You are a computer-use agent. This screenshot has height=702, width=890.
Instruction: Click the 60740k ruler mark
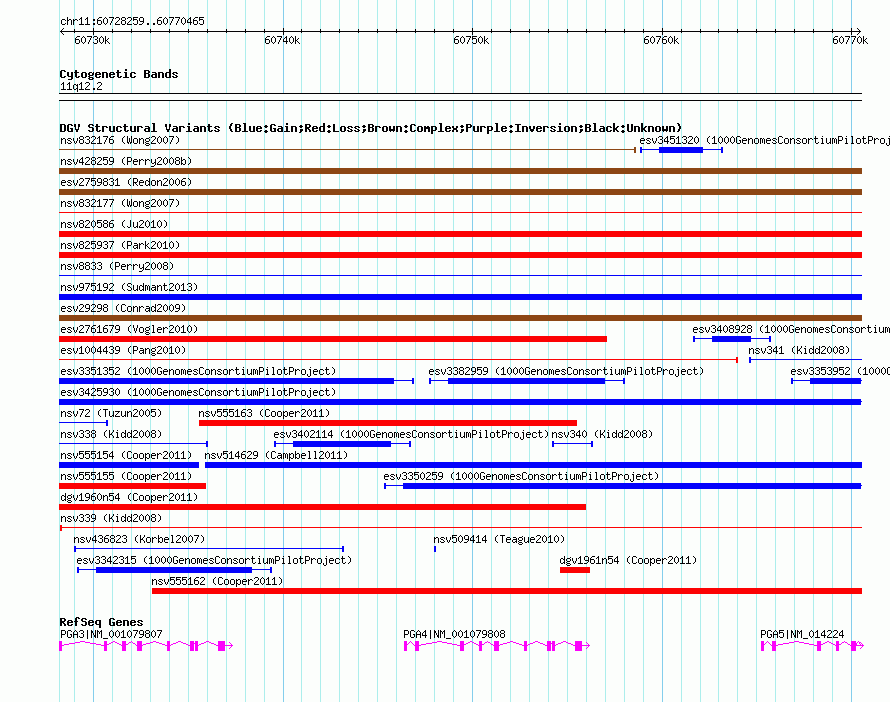pos(282,40)
